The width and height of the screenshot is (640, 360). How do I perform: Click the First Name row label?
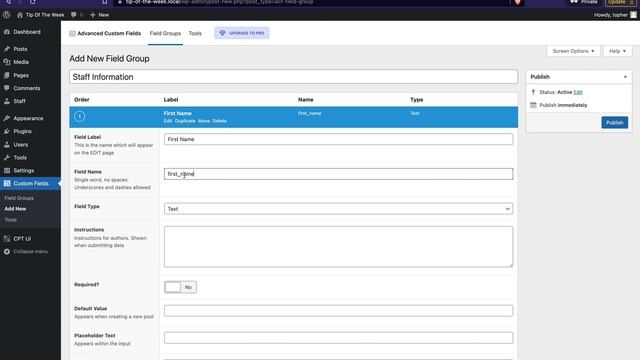pyautogui.click(x=178, y=113)
